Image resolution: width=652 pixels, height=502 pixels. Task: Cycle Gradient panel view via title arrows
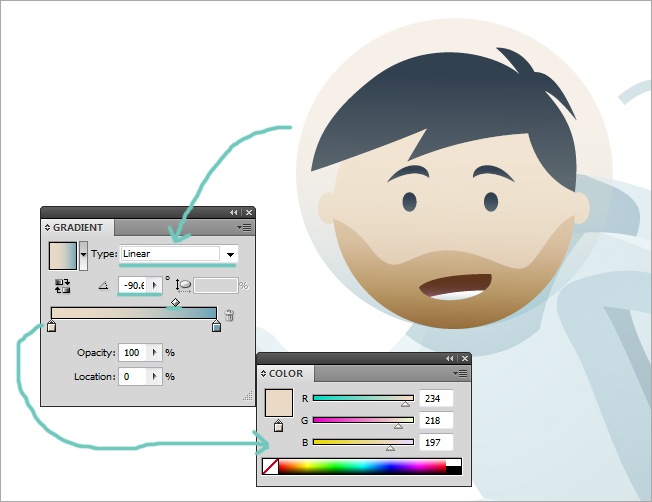tap(47, 228)
